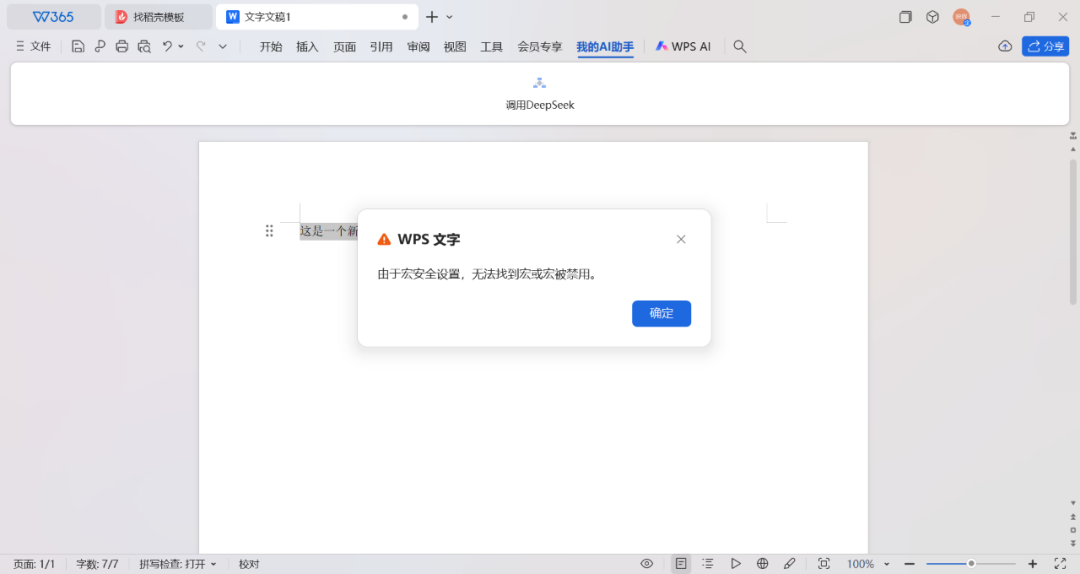Click the 100% zoom level text
This screenshot has height=574, width=1080.
point(860,564)
